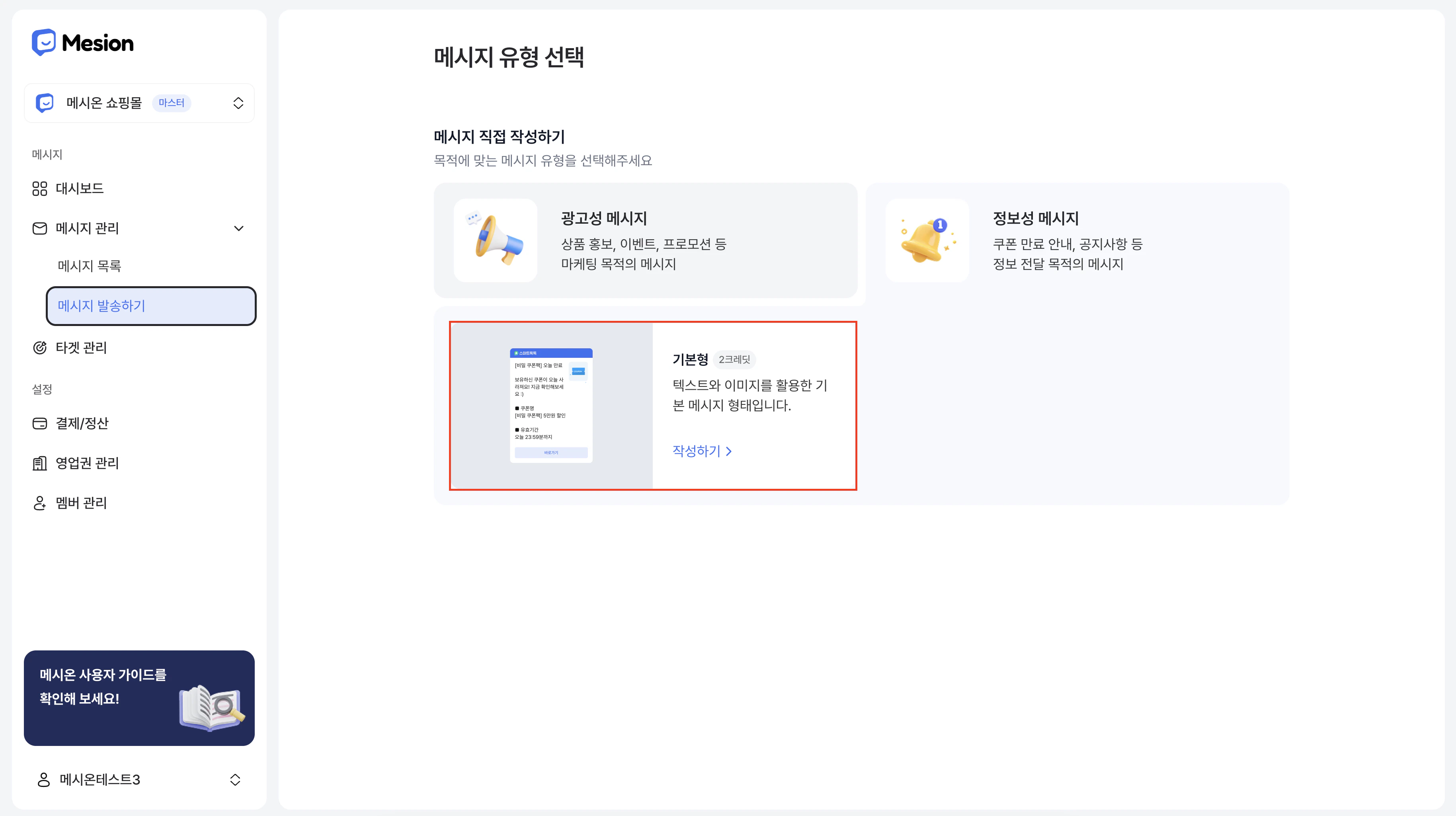
Task: Click the 메시온테스트3 user icon
Action: [44, 779]
